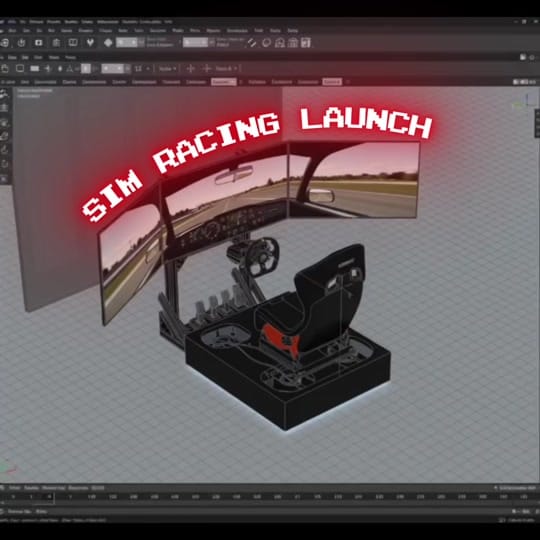This screenshot has height=540, width=540.
Task: Click the diagonal pencil-like icon in top toolbar
Action: (252, 43)
